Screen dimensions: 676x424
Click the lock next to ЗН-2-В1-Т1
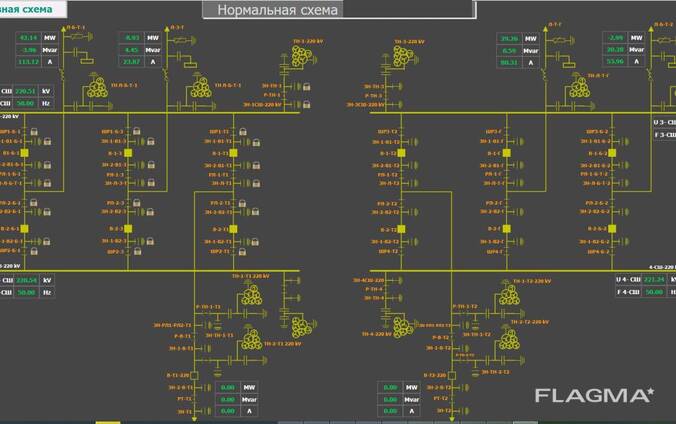(257, 165)
